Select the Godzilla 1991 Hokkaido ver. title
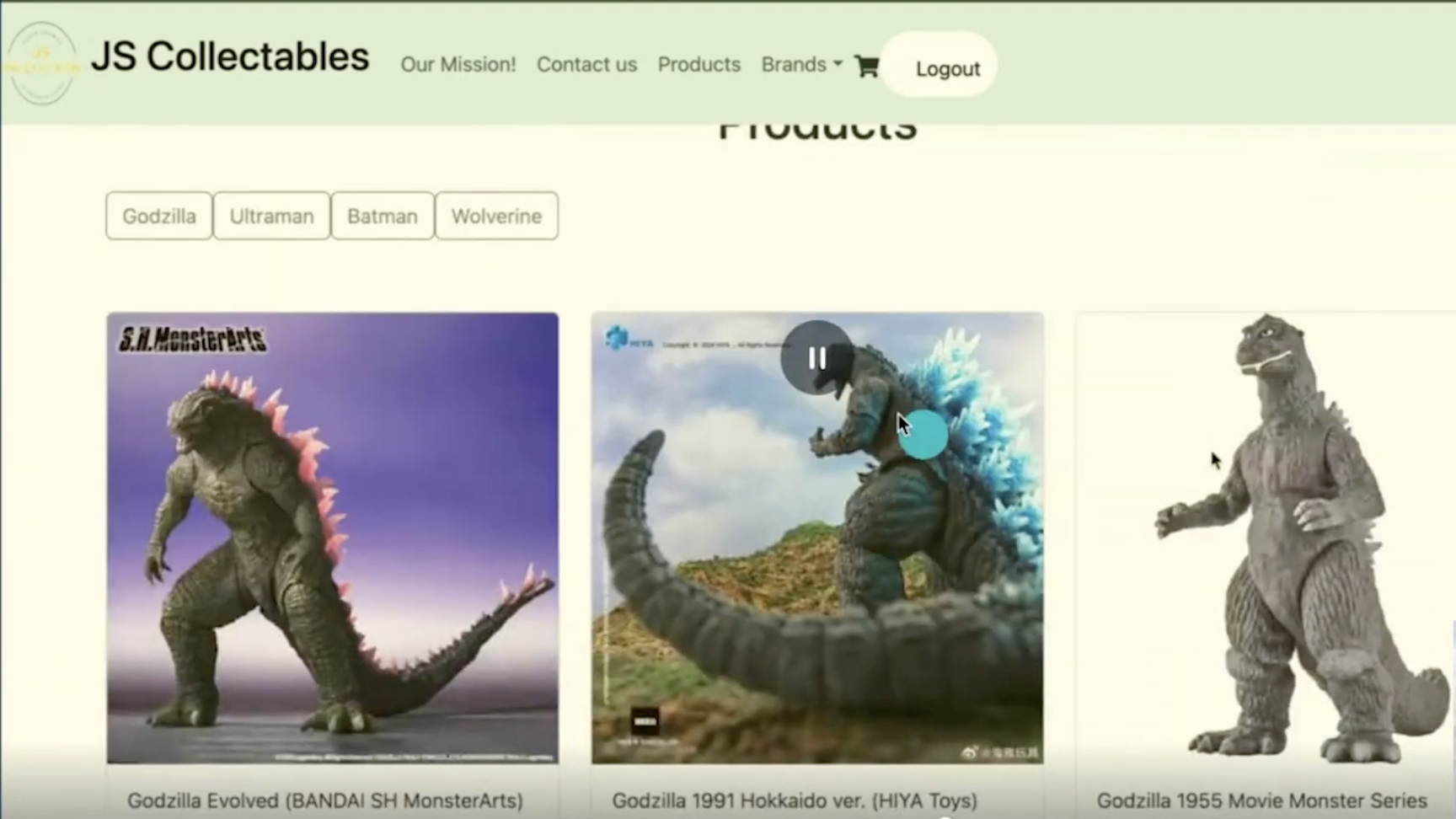The image size is (1456, 819). pyautogui.click(x=795, y=800)
